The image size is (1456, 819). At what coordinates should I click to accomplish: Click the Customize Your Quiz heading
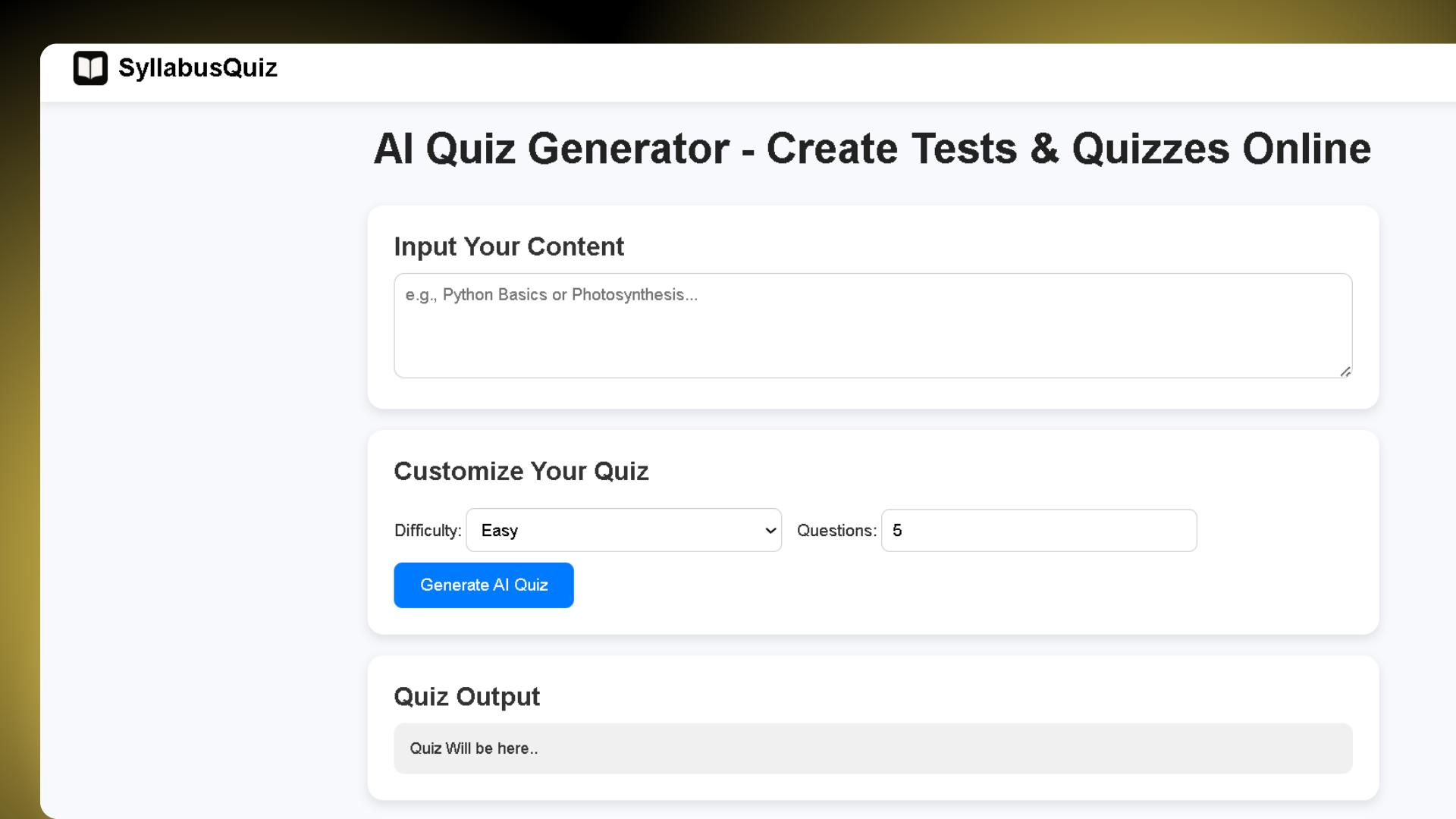point(521,471)
